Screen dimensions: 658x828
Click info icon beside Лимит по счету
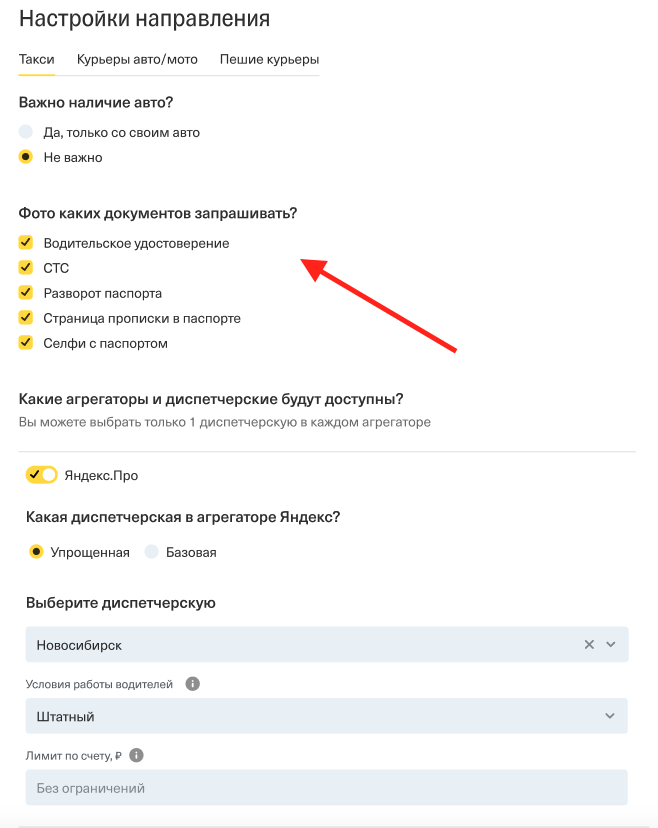pyautogui.click(x=137, y=756)
